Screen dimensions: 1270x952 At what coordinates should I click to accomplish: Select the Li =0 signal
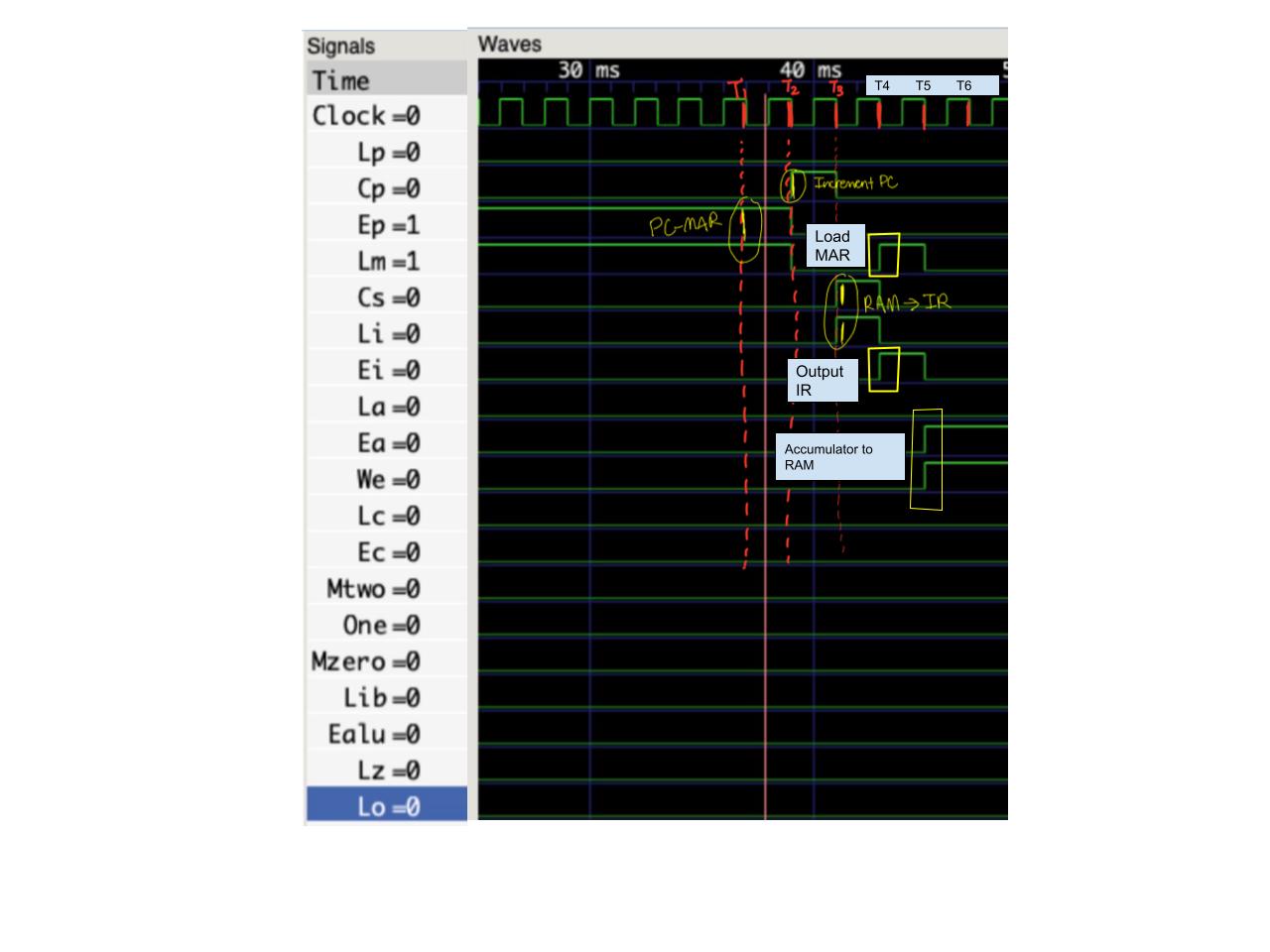387,334
